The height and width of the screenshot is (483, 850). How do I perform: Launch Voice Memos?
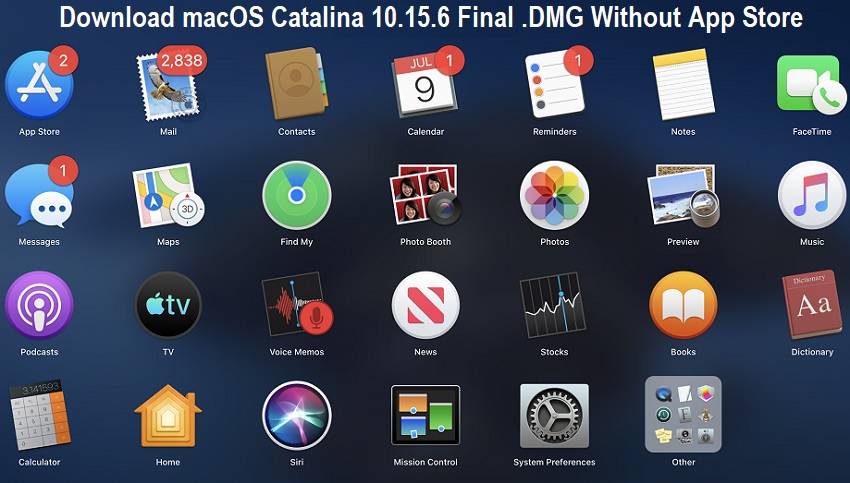tap(297, 305)
